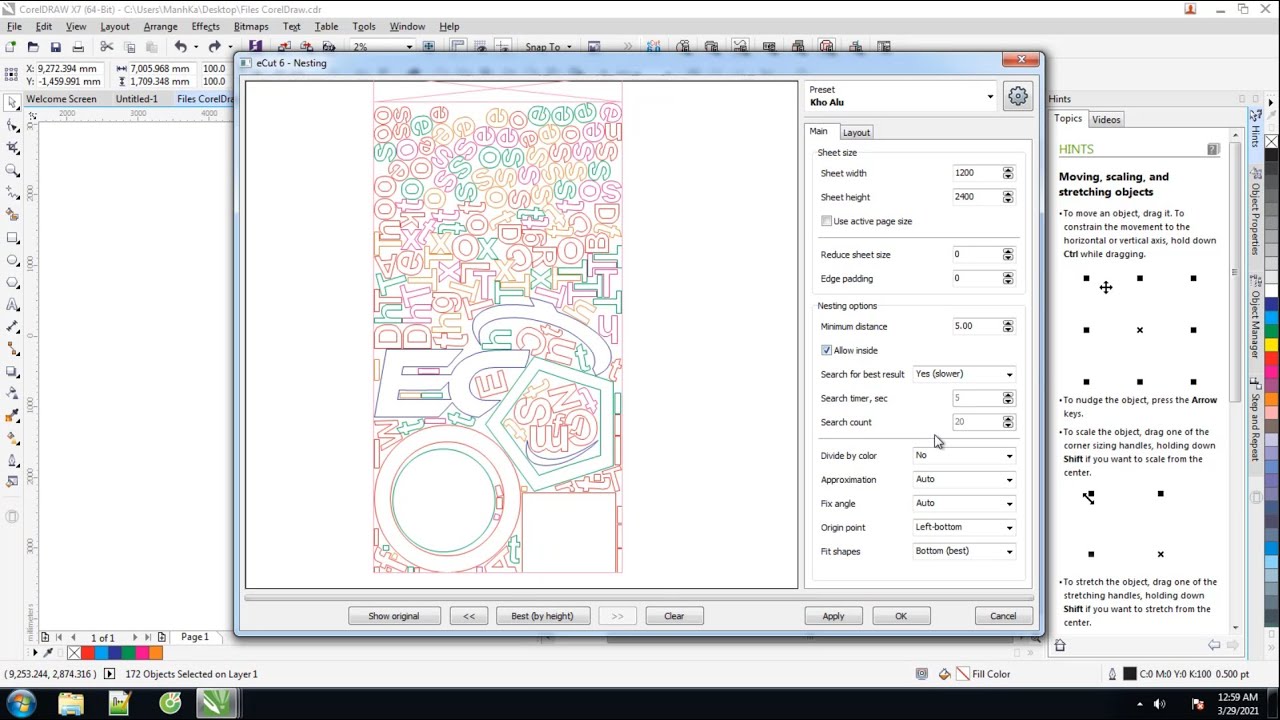Select the Drop Shadow tool in toolbox
This screenshot has height=720, width=1280.
12,372
